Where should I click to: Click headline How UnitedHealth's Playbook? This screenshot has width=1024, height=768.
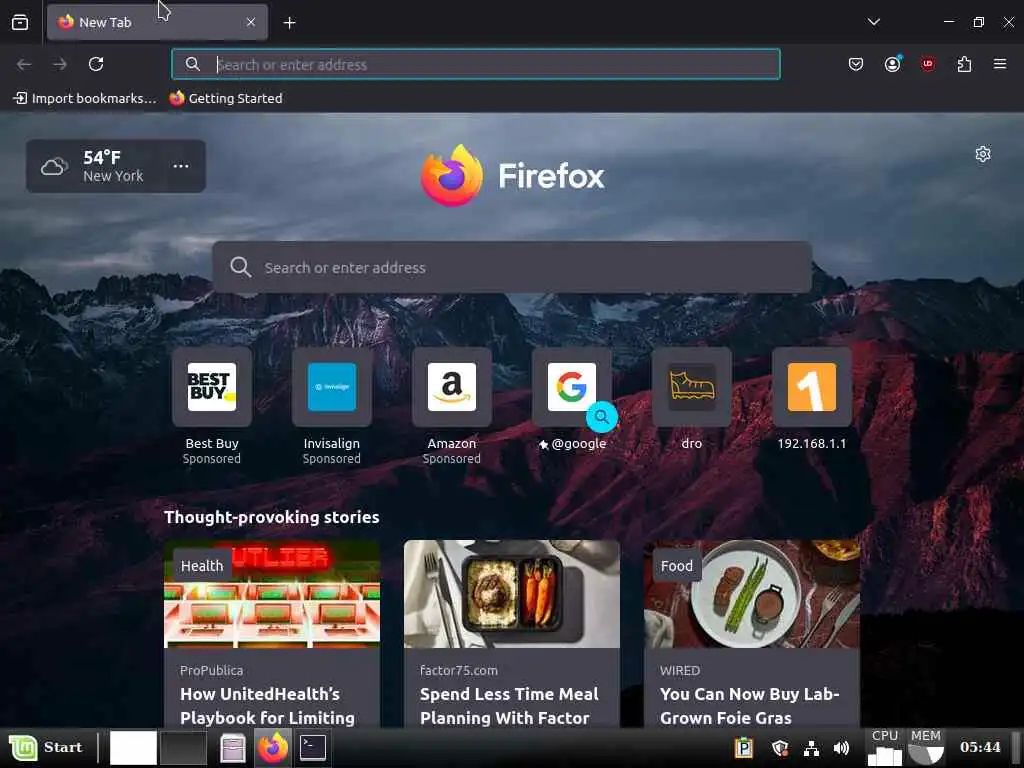tap(268, 705)
